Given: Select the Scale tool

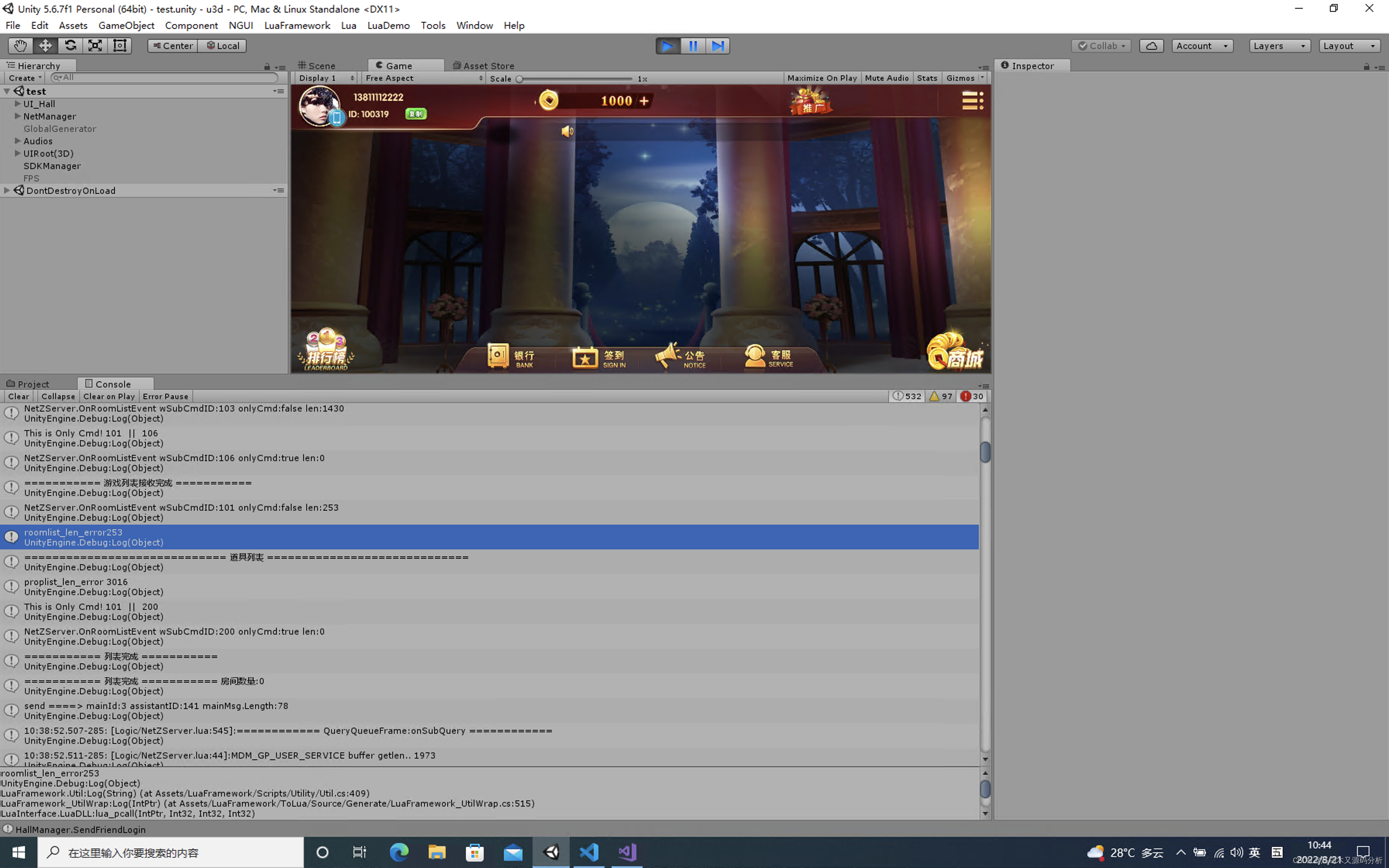Looking at the screenshot, I should (x=95, y=46).
